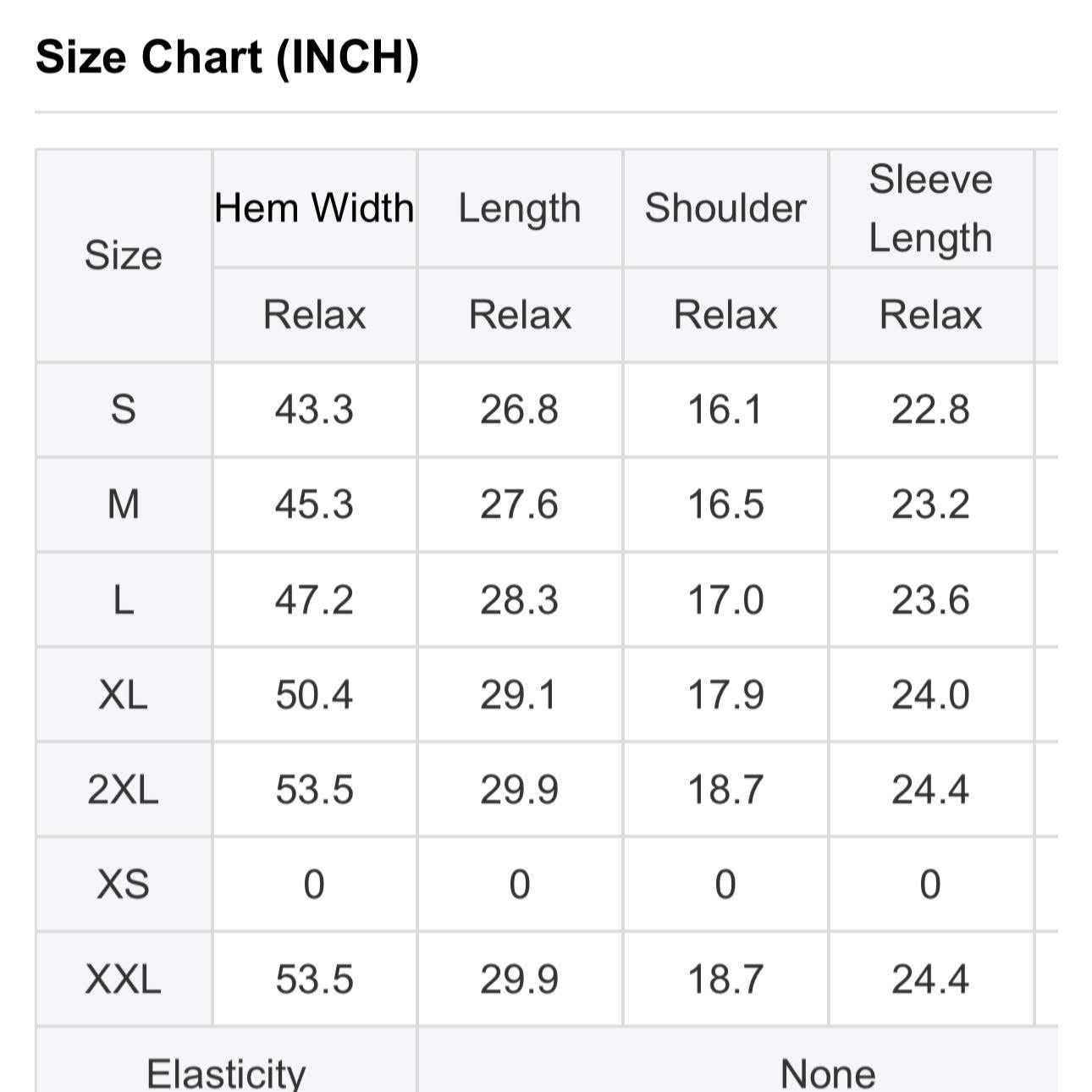1092x1092 pixels.
Task: Click the Hem Width column header
Action: pyautogui.click(x=314, y=208)
